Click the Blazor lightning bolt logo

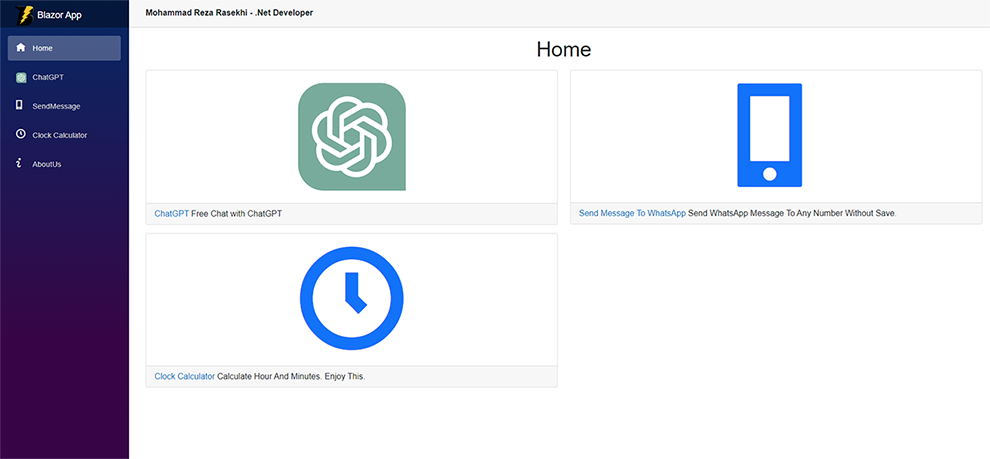(x=25, y=15)
